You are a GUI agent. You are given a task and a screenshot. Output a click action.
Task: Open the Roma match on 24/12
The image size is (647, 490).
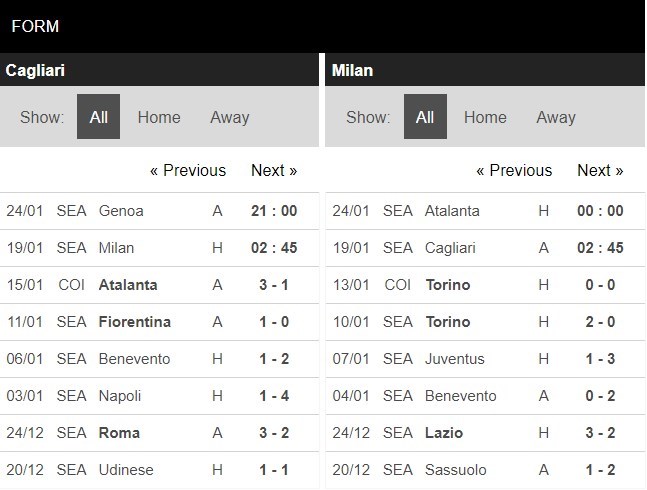(159, 433)
